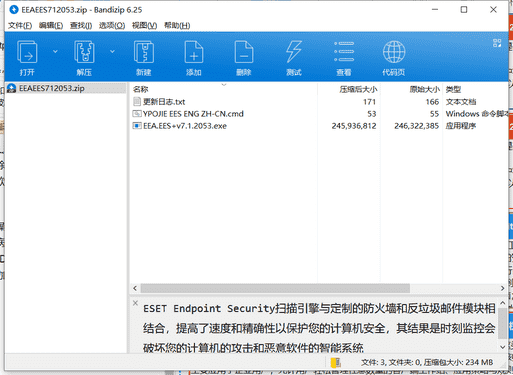Select the file 更新日志.txt
This screenshot has width=513, height=375.
coord(164,102)
